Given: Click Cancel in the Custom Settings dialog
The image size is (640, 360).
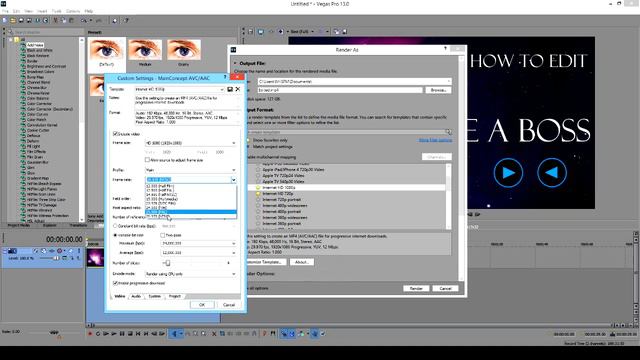Looking at the screenshot, I should [x=229, y=305].
